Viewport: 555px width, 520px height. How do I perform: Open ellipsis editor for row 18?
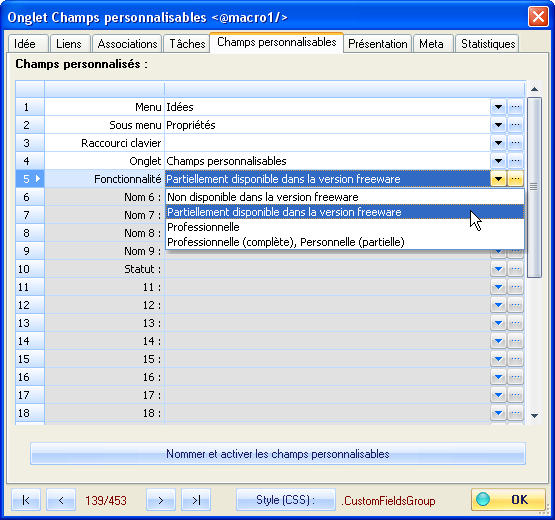pos(515,413)
